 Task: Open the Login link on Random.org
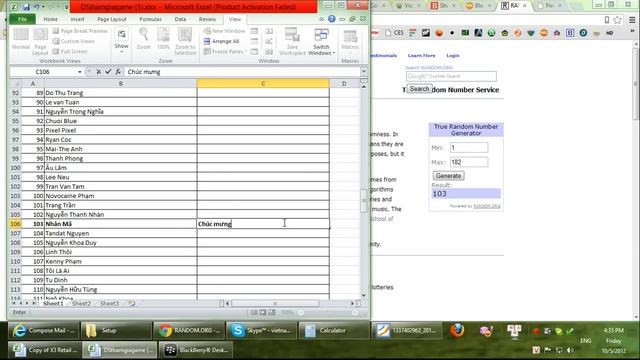[453, 56]
